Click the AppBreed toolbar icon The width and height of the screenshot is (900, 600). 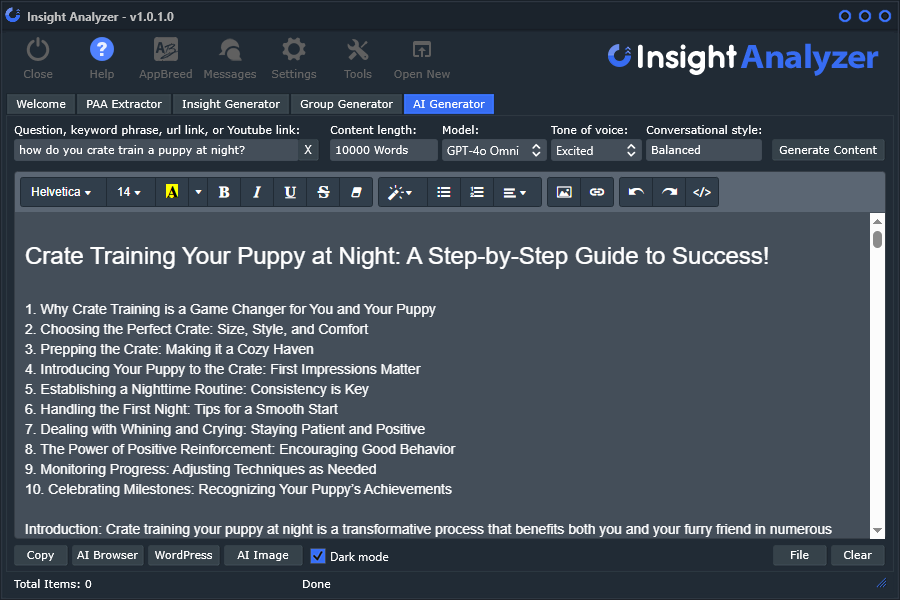coord(166,58)
